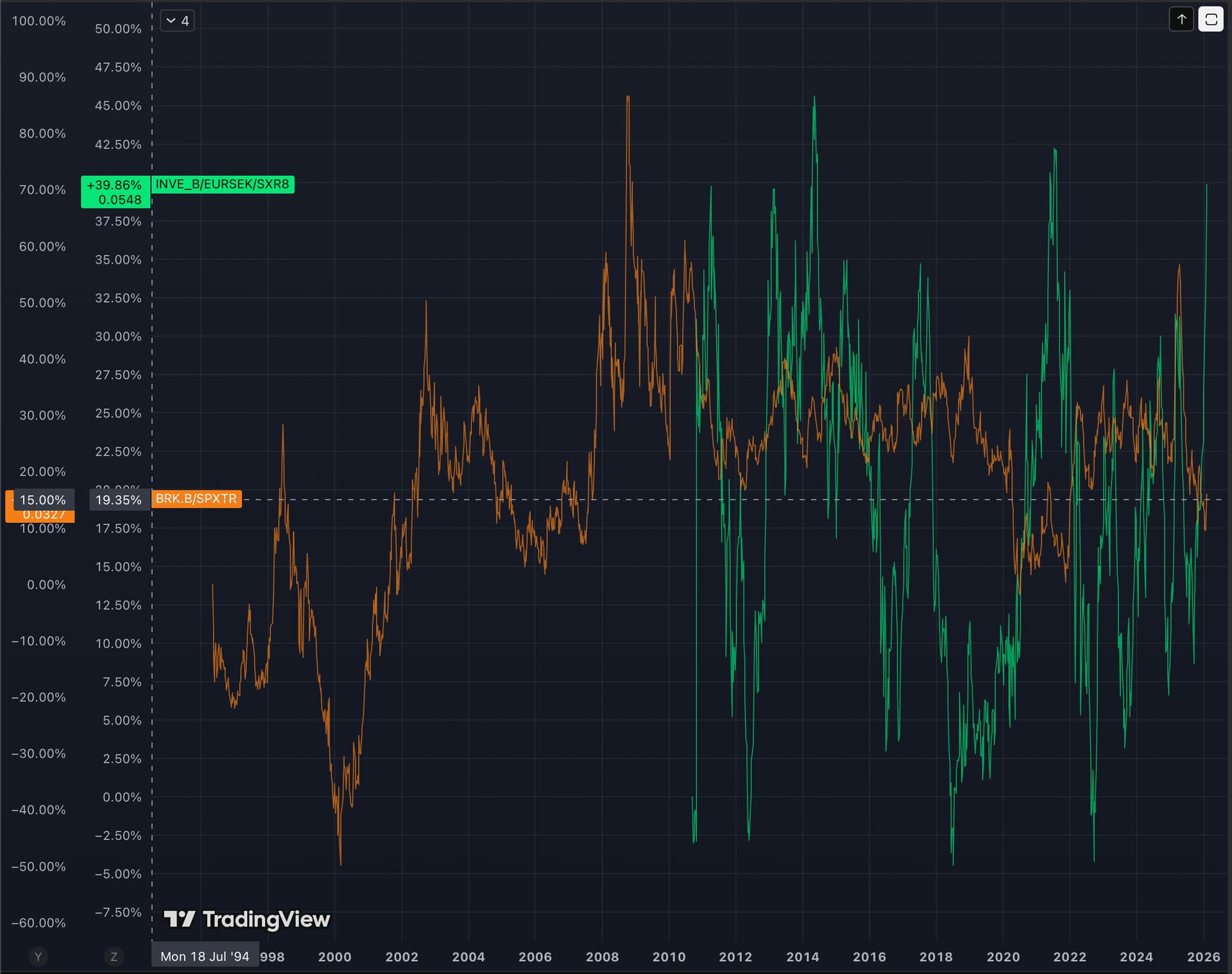Click the green INVE_B/EURSEK/SXR8 series label
The width and height of the screenshot is (1232, 974).
pos(222,185)
